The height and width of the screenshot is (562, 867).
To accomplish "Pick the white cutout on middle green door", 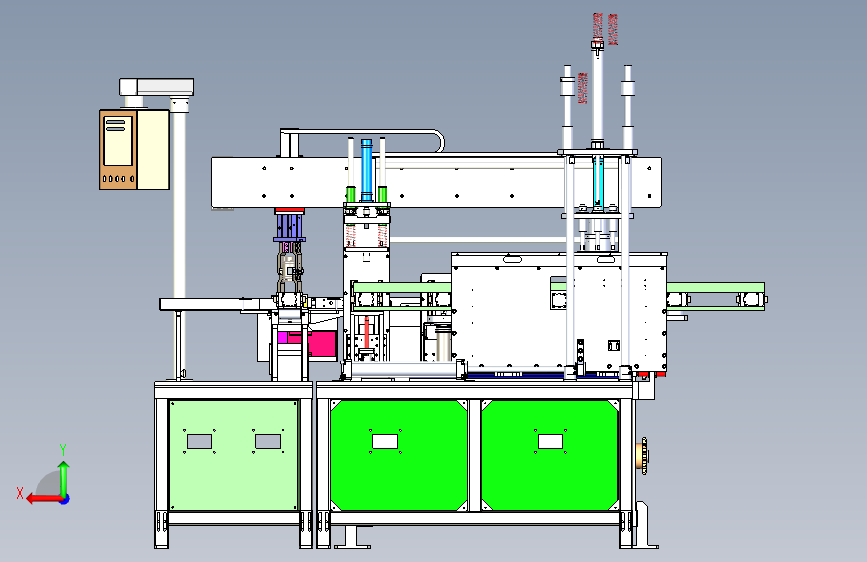I will pyautogui.click(x=385, y=441).
